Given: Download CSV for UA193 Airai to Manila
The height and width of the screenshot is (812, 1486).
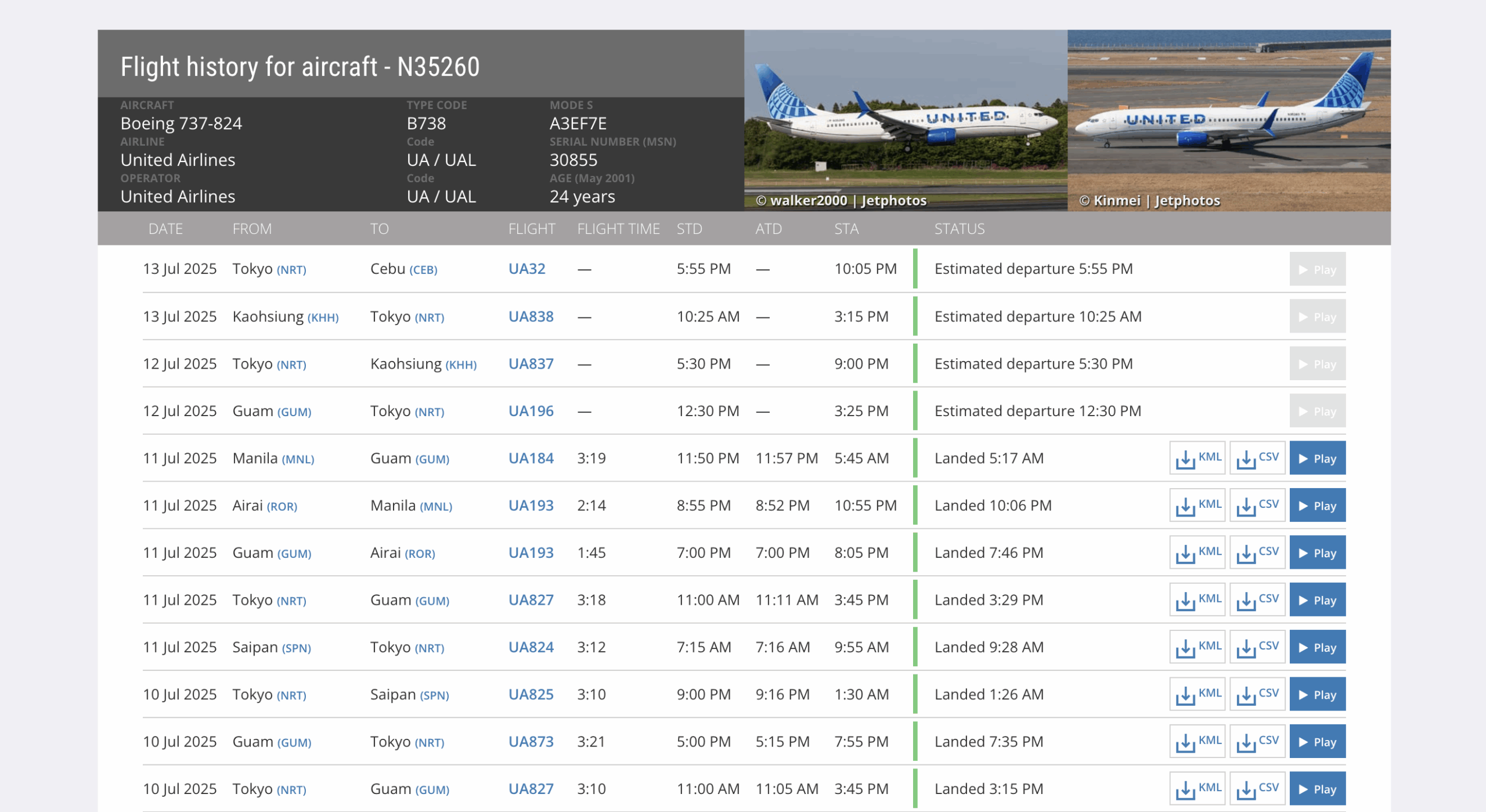Looking at the screenshot, I should pyautogui.click(x=1257, y=505).
